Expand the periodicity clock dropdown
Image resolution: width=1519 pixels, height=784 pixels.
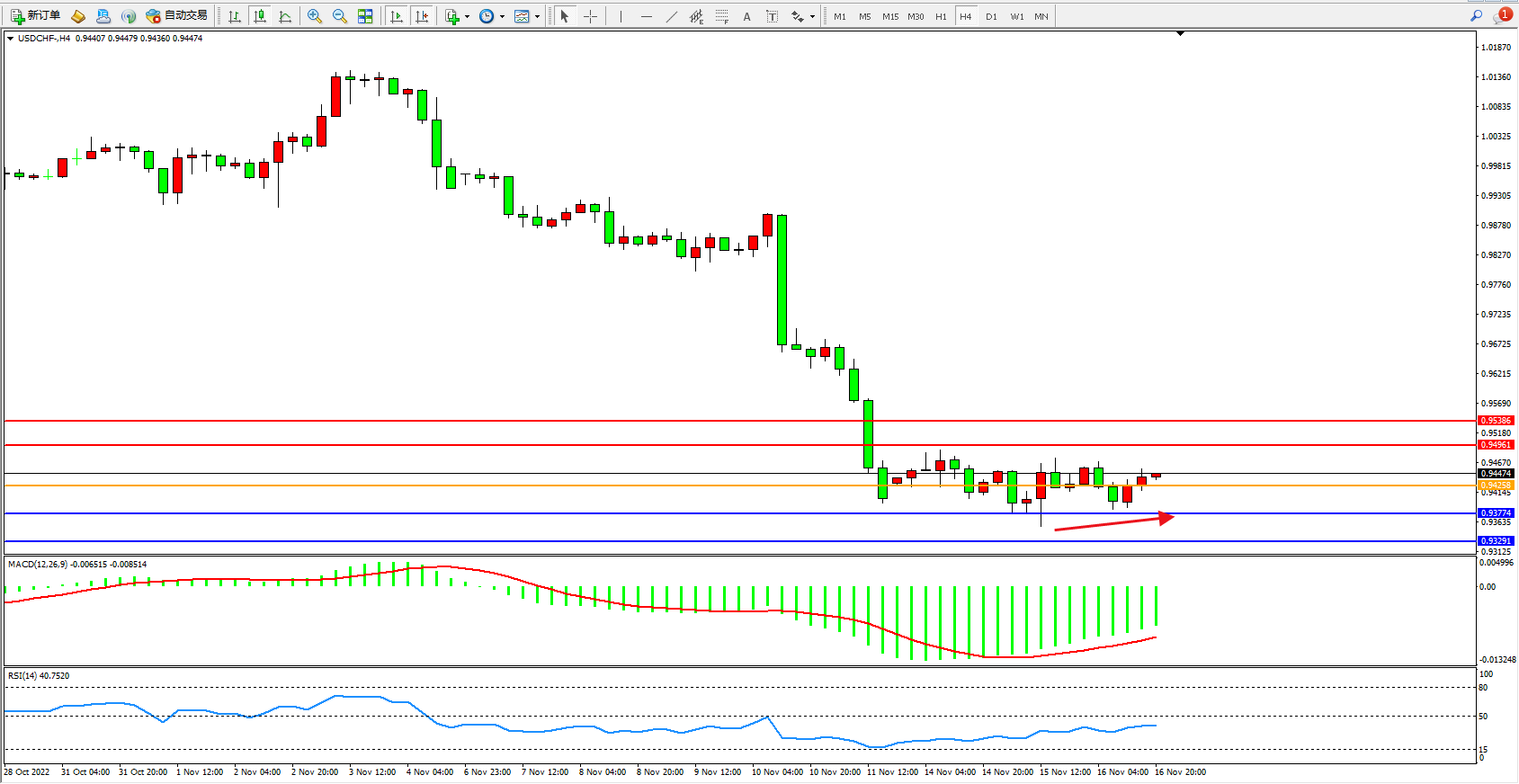[x=502, y=17]
